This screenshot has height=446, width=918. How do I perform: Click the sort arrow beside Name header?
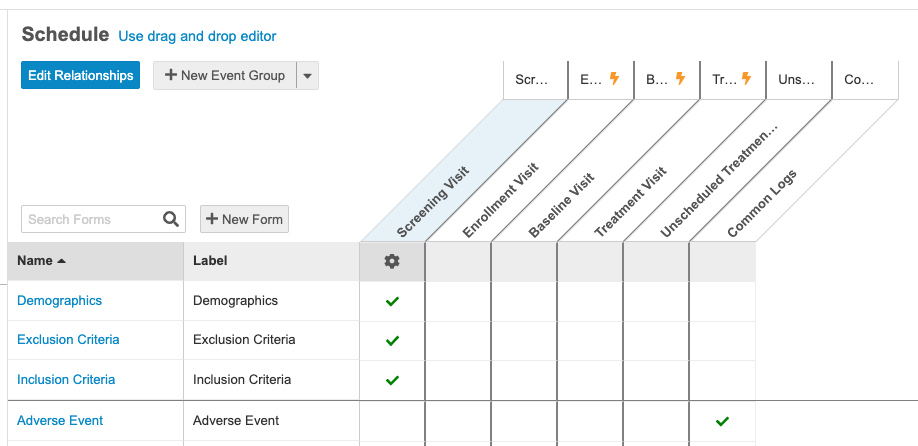click(62, 261)
